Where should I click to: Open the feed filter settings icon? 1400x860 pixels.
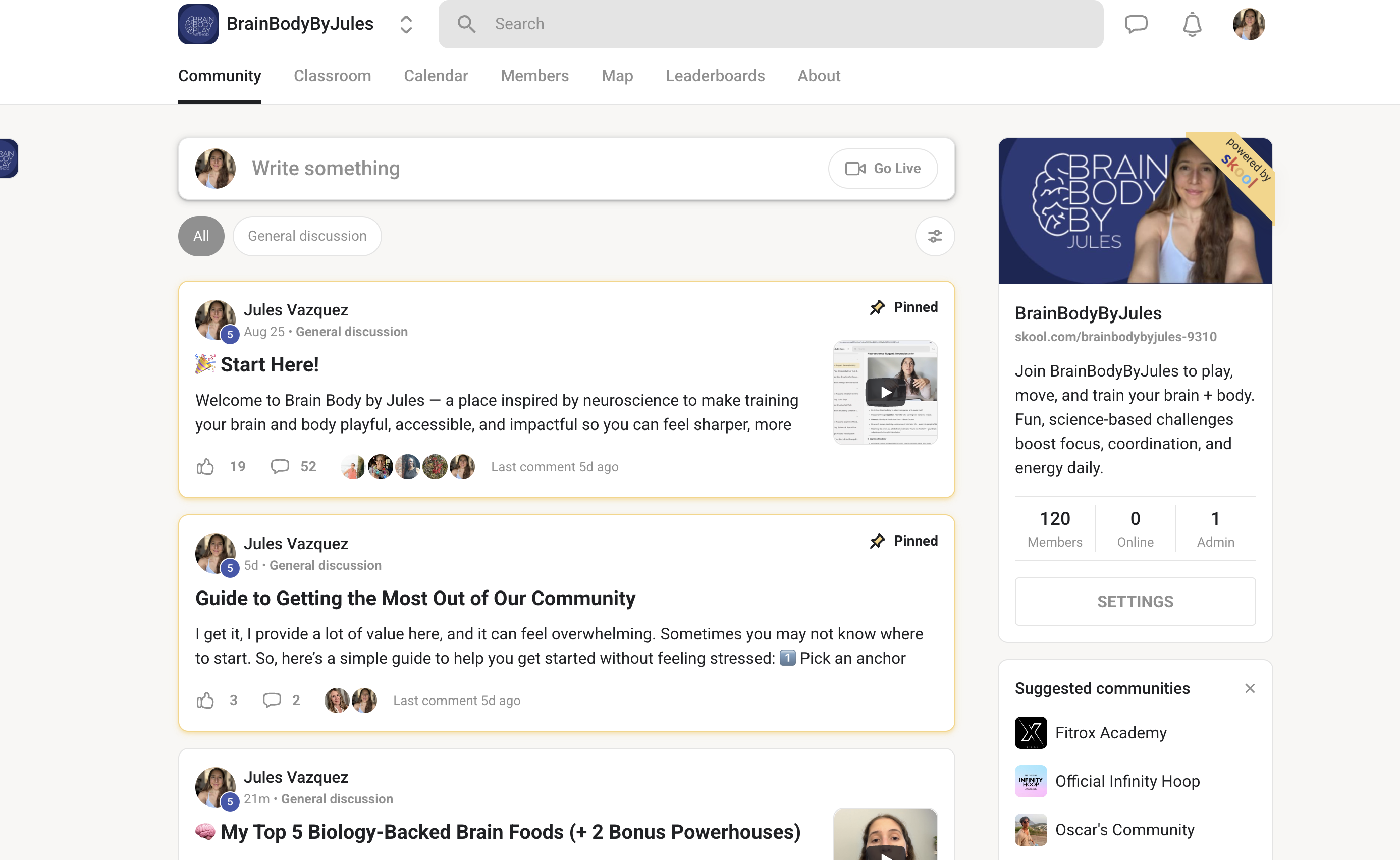click(934, 236)
